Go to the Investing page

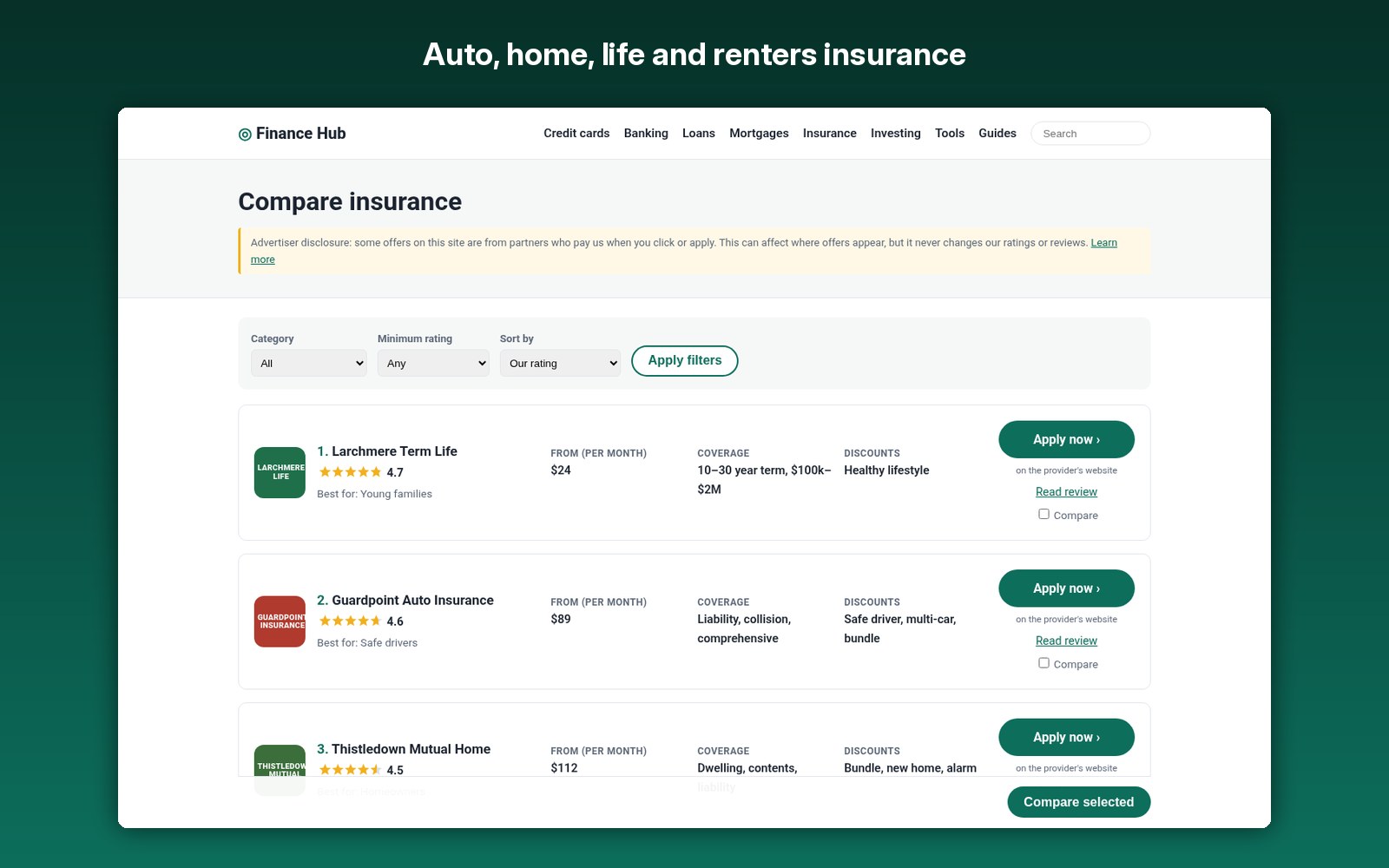[896, 134]
